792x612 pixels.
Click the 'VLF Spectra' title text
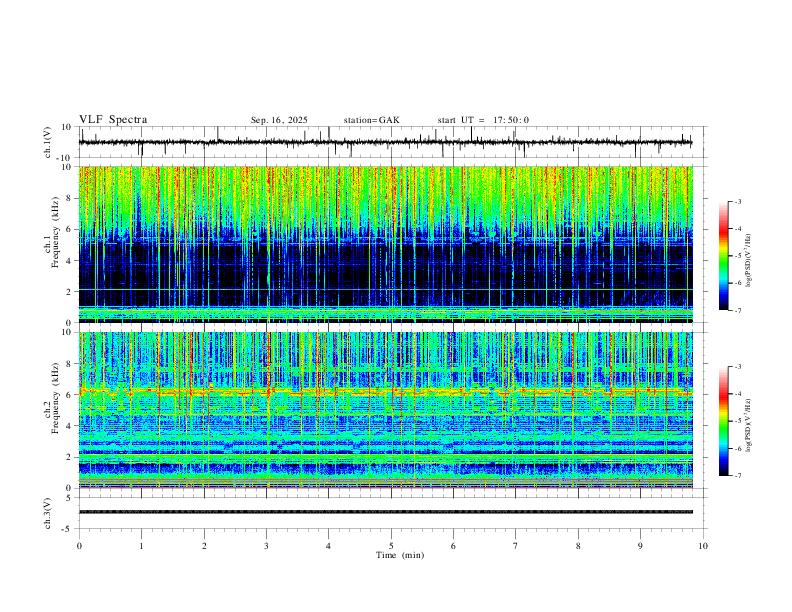click(113, 120)
